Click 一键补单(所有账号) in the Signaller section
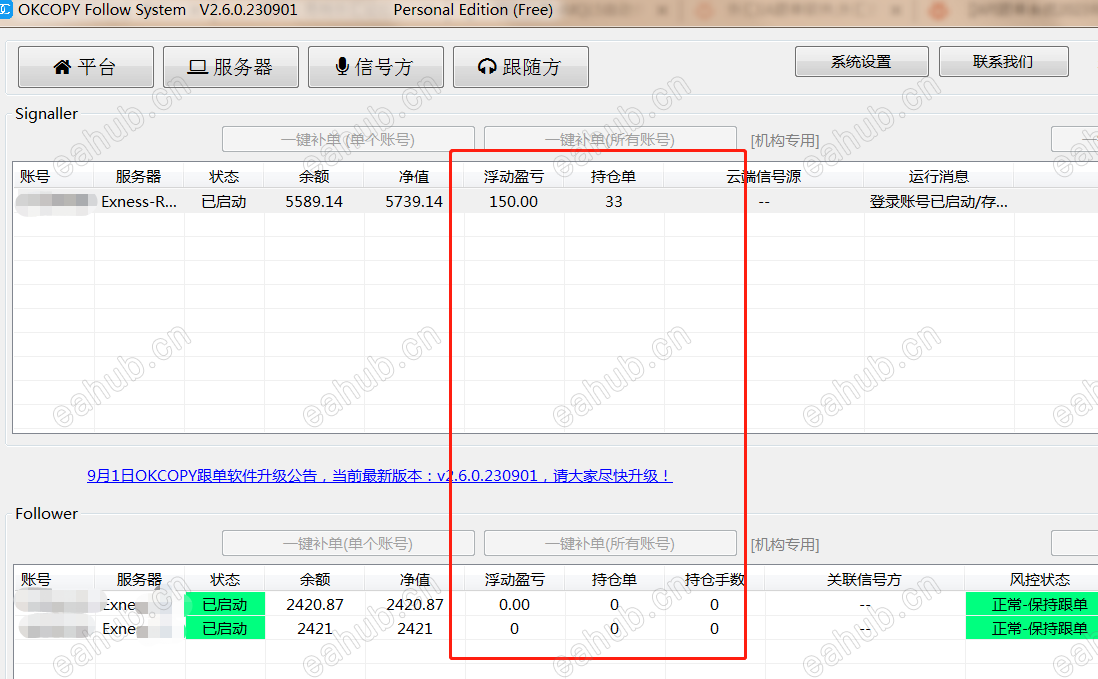The height and width of the screenshot is (679, 1098). pyautogui.click(x=609, y=138)
